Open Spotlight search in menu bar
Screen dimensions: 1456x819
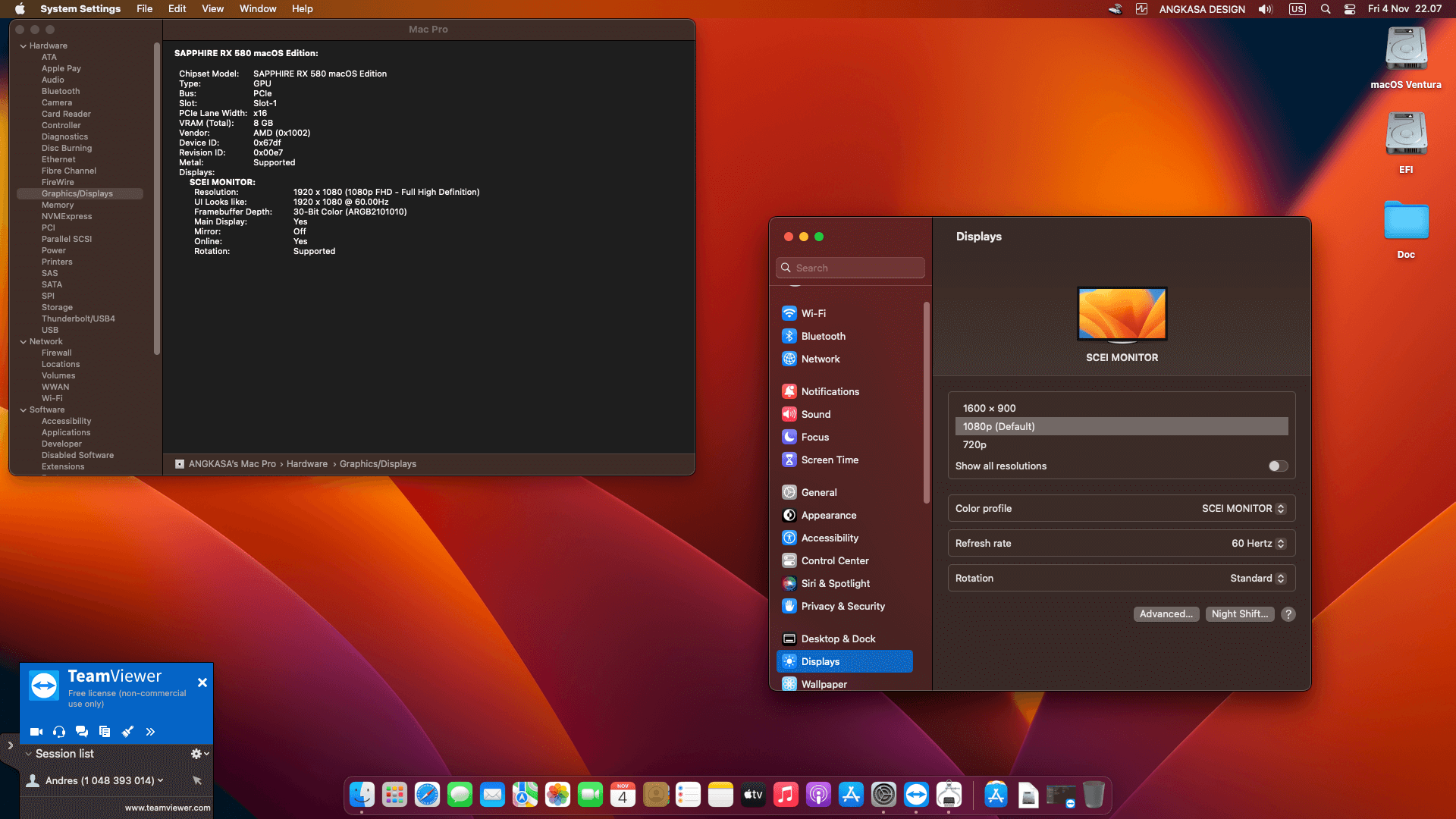[1326, 9]
